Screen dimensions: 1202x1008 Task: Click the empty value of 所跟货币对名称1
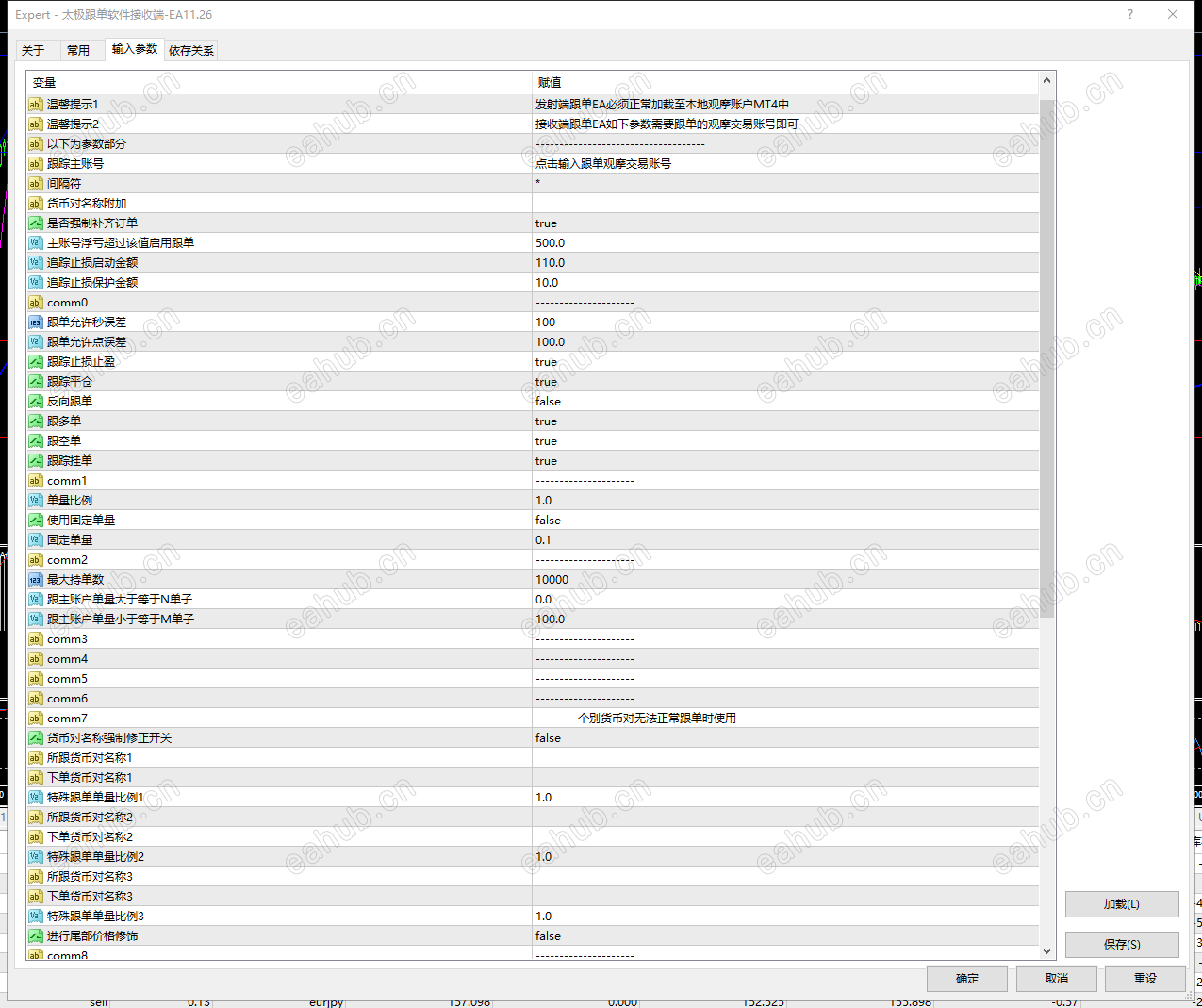tap(786, 758)
